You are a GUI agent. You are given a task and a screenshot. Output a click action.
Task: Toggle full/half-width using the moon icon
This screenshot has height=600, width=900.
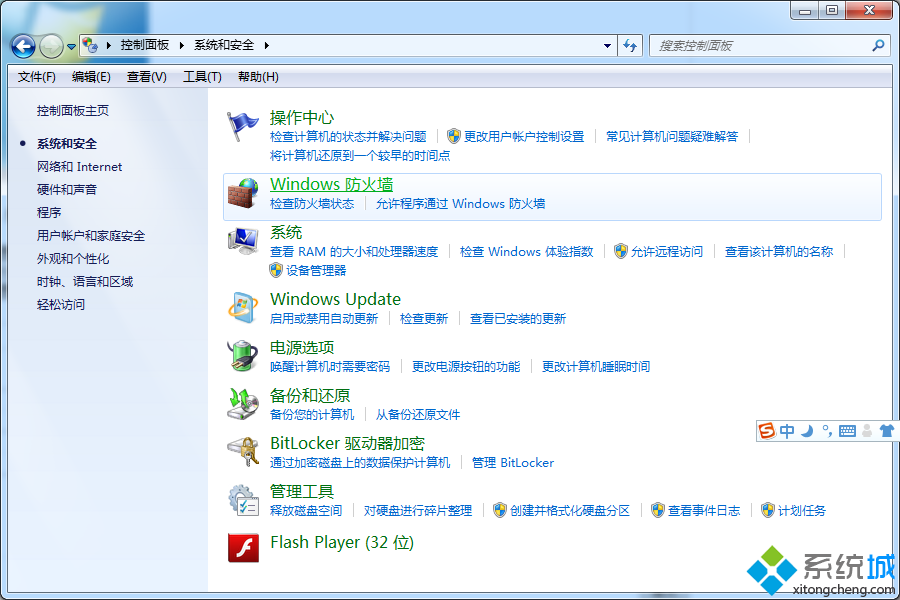click(x=806, y=430)
